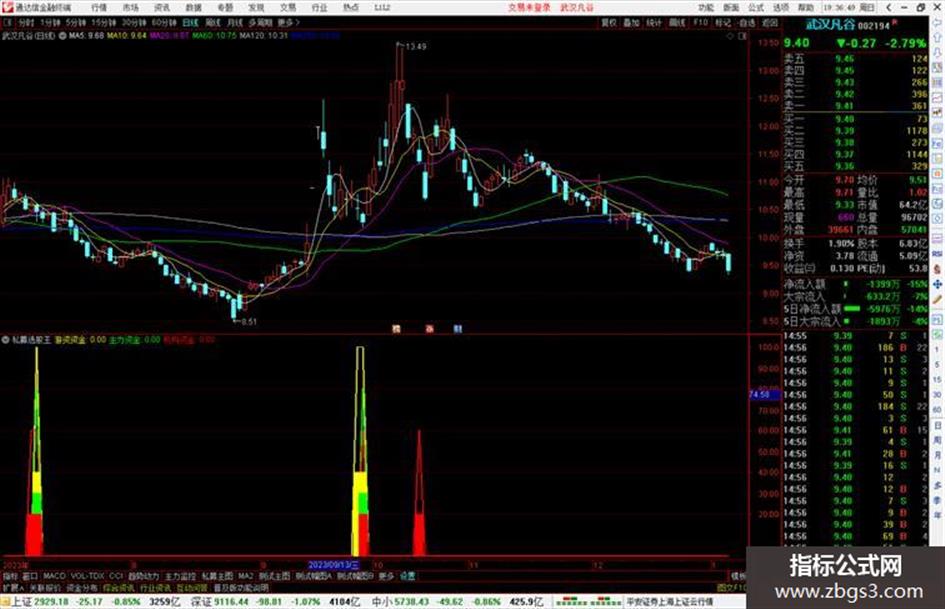Click the 标记 (mark) button
Screen dimensions: 945x609
click(723, 22)
